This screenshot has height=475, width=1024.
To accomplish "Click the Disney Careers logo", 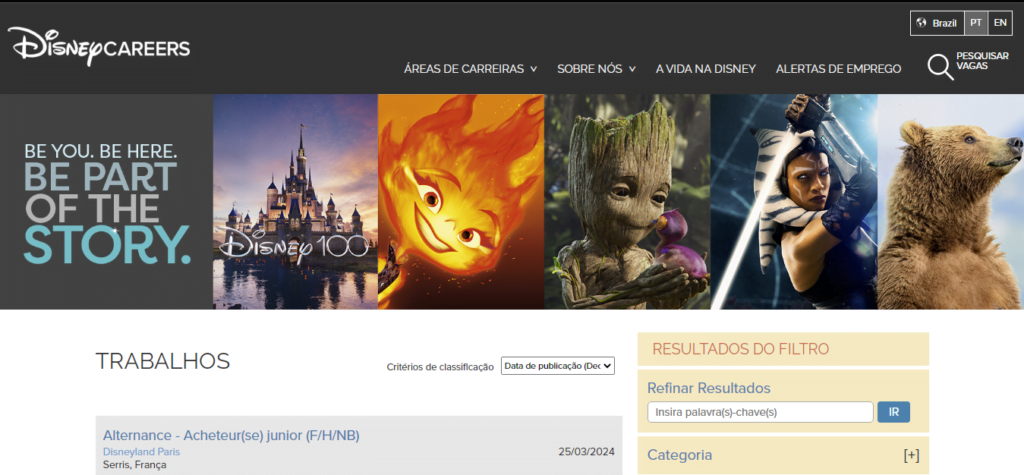I will tap(99, 46).
